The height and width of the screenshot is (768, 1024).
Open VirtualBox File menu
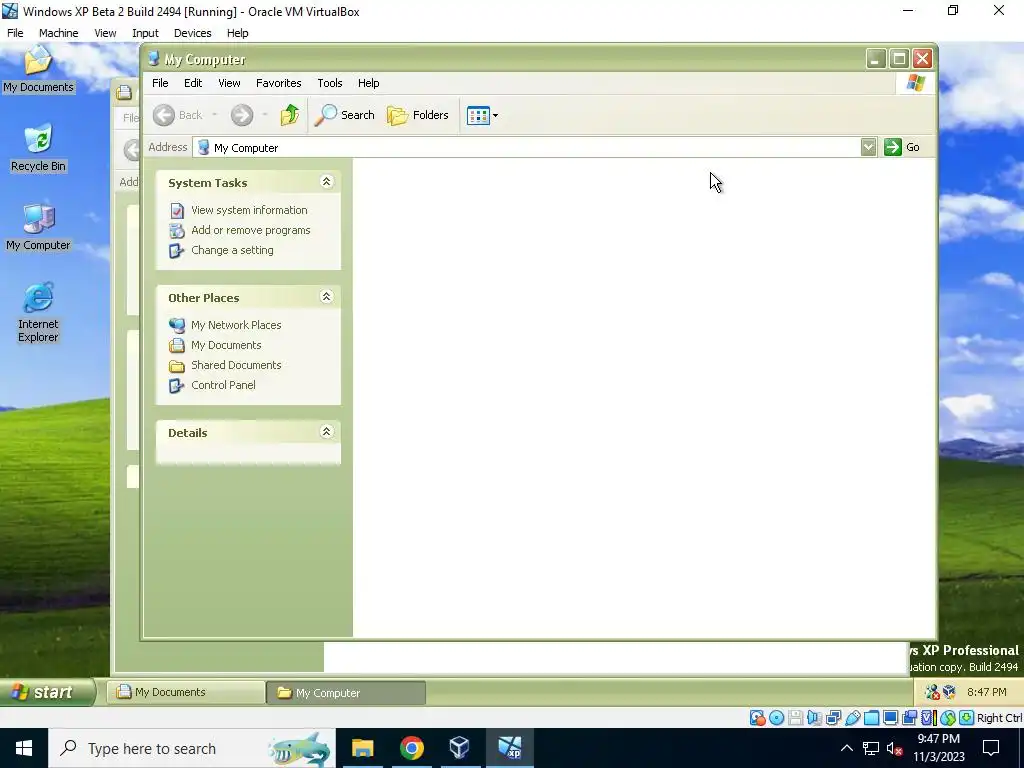(x=15, y=33)
